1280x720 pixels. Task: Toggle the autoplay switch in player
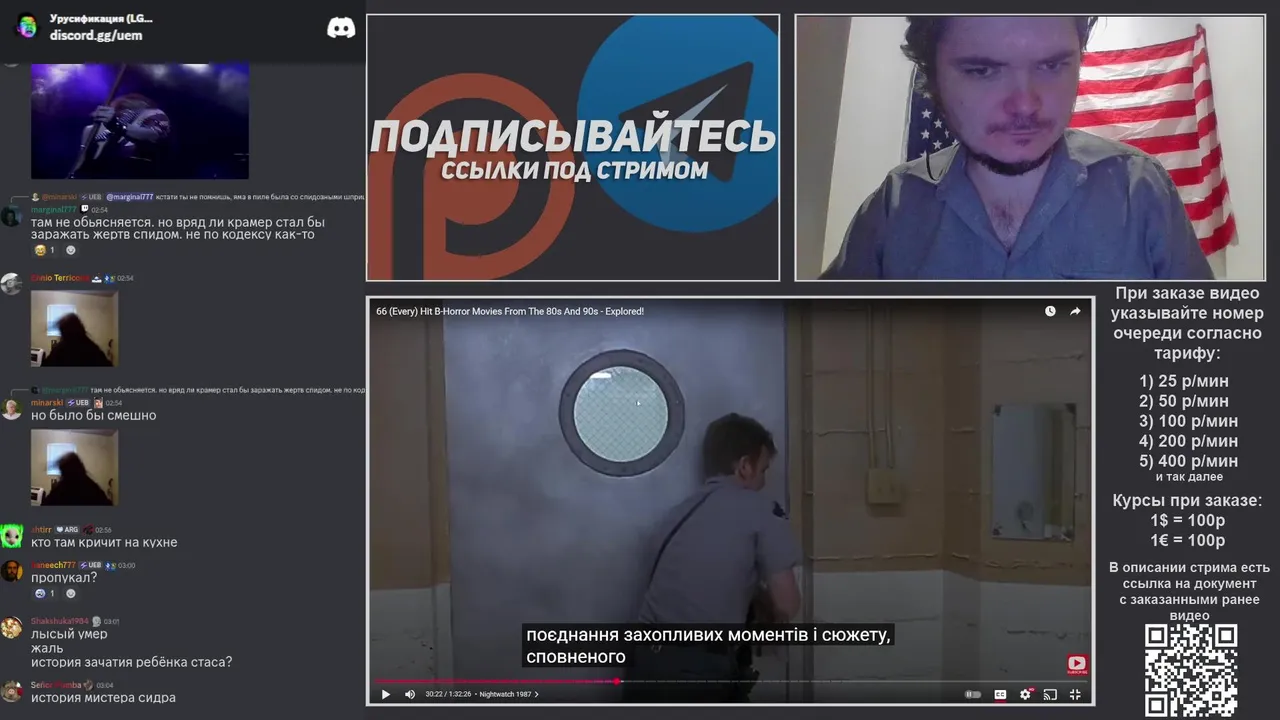point(972,694)
